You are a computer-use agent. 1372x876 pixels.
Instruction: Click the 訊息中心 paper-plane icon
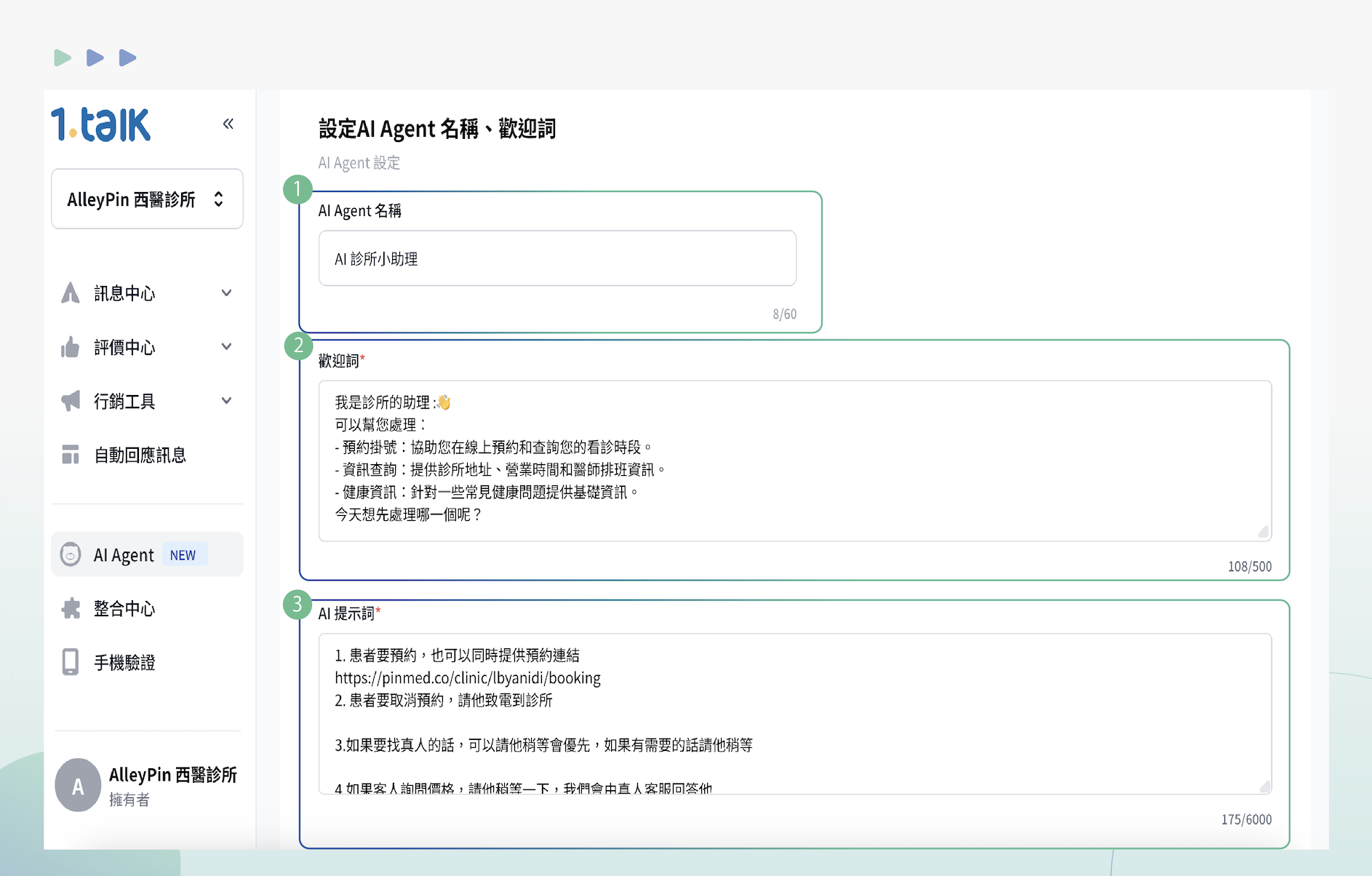click(x=71, y=293)
